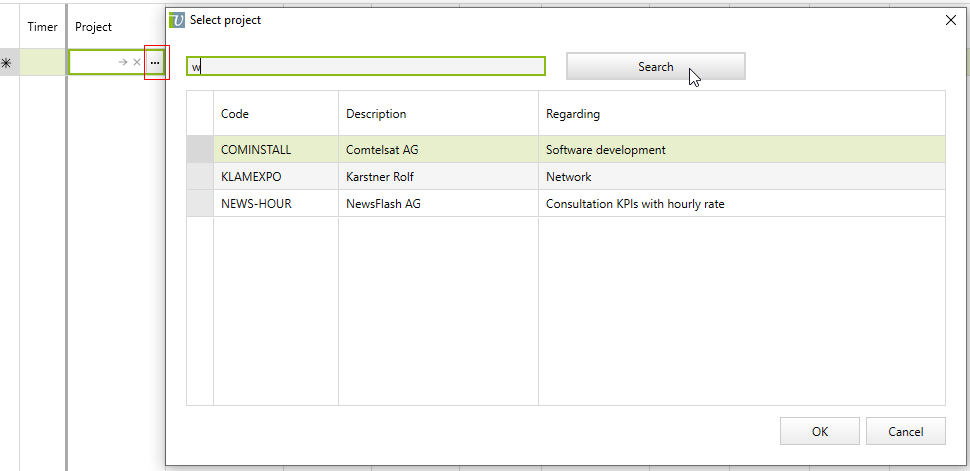Confirm selection with the OK button
The height and width of the screenshot is (471, 970).
[819, 432]
